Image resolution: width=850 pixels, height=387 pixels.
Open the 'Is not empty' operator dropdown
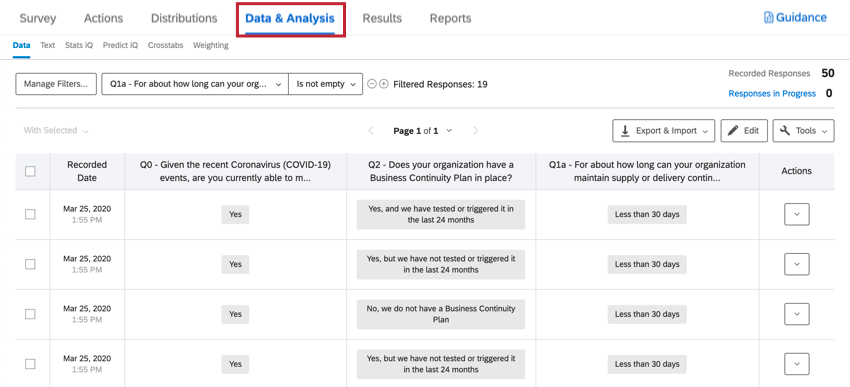325,84
